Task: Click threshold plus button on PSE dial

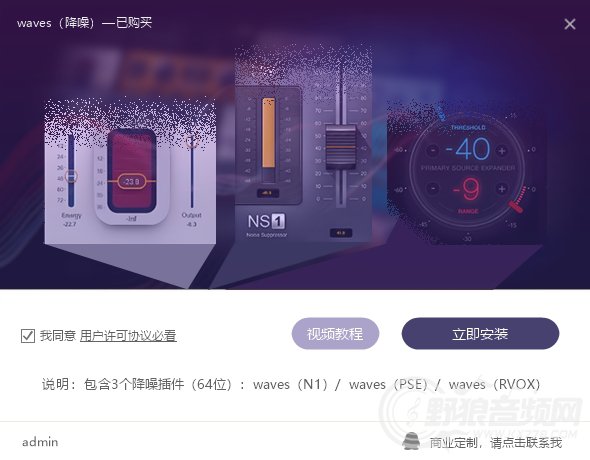Action: point(502,151)
